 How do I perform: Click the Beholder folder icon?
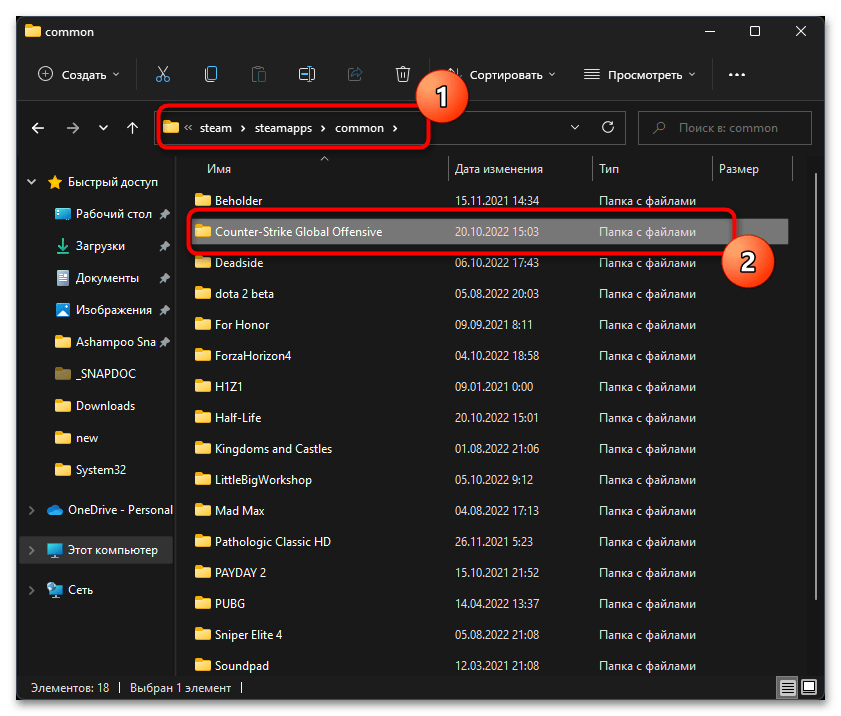pyautogui.click(x=203, y=200)
